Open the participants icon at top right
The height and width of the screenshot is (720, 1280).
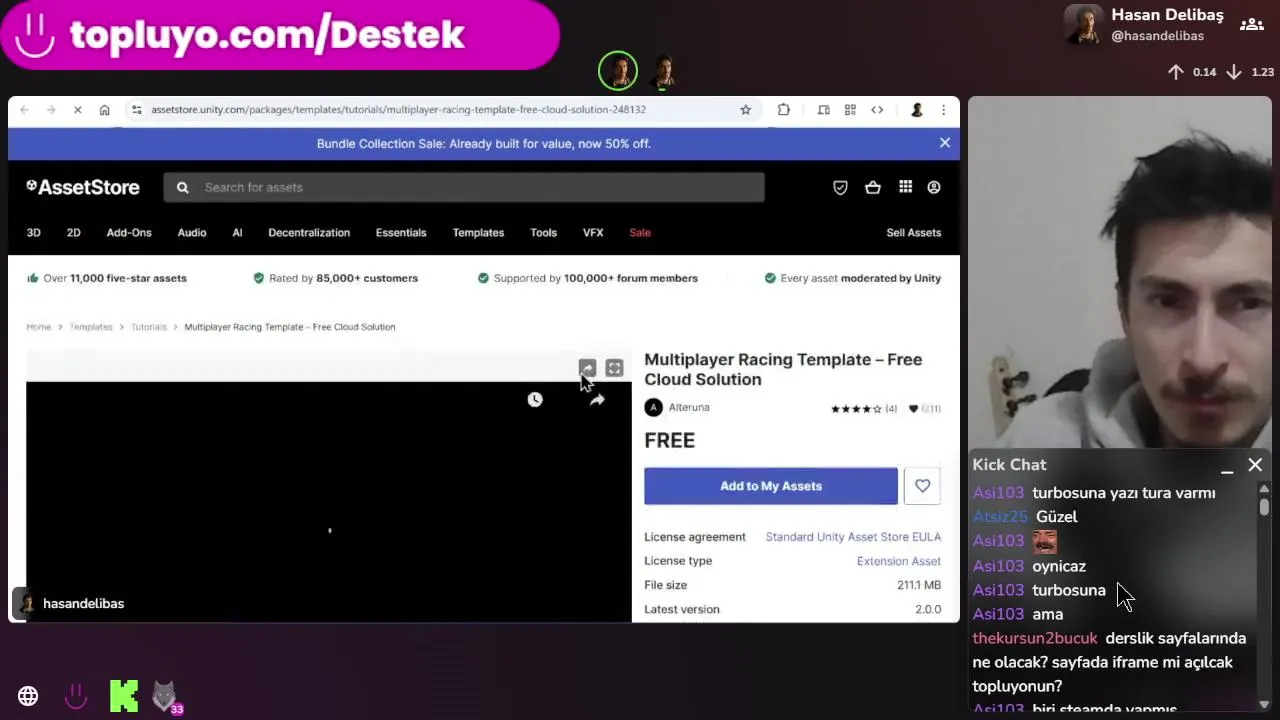pos(1251,25)
